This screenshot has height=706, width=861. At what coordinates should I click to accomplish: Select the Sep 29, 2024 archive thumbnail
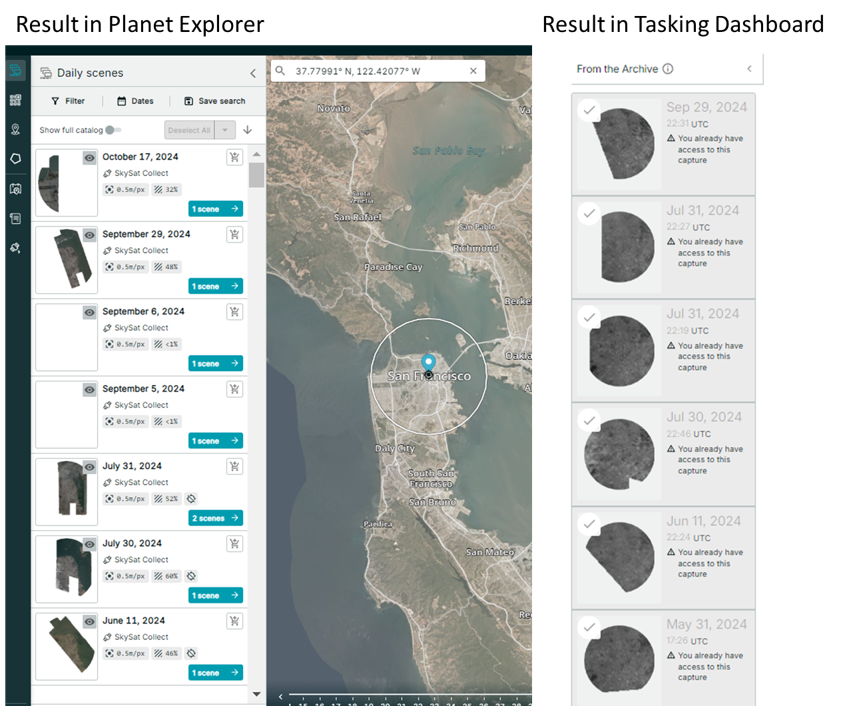point(618,144)
